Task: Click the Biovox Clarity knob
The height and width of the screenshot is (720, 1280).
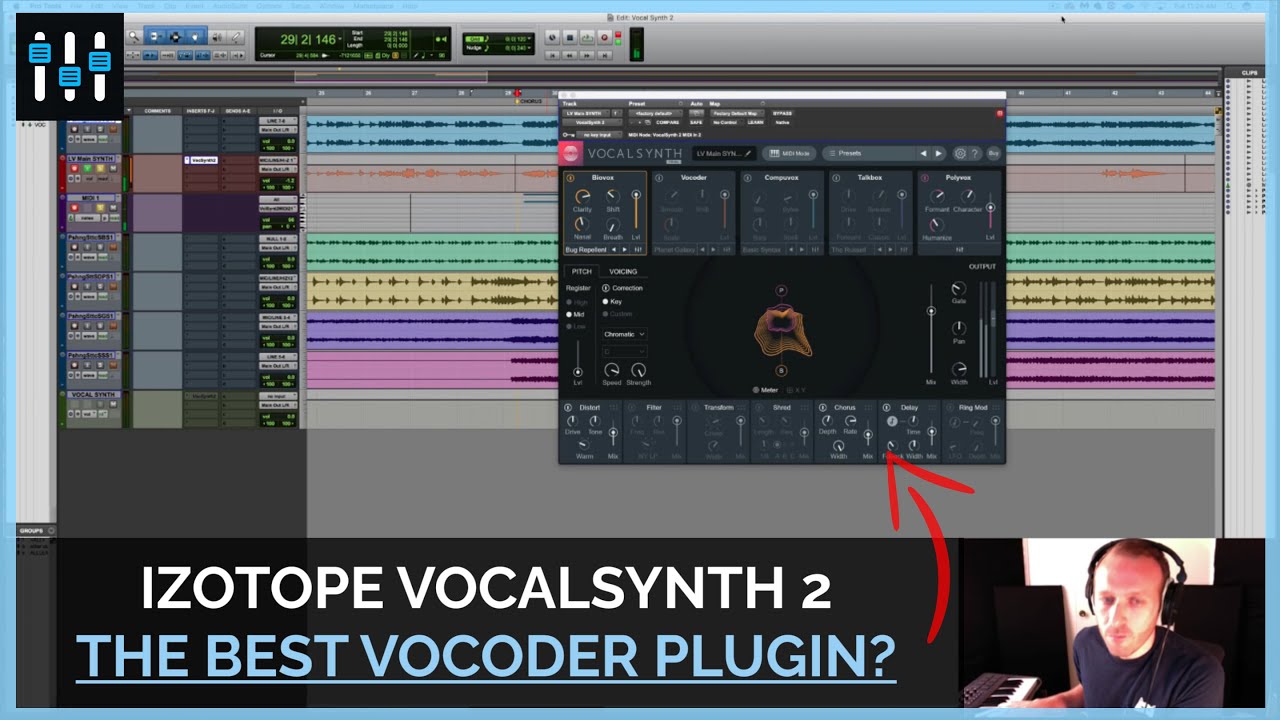Action: pyautogui.click(x=582, y=196)
